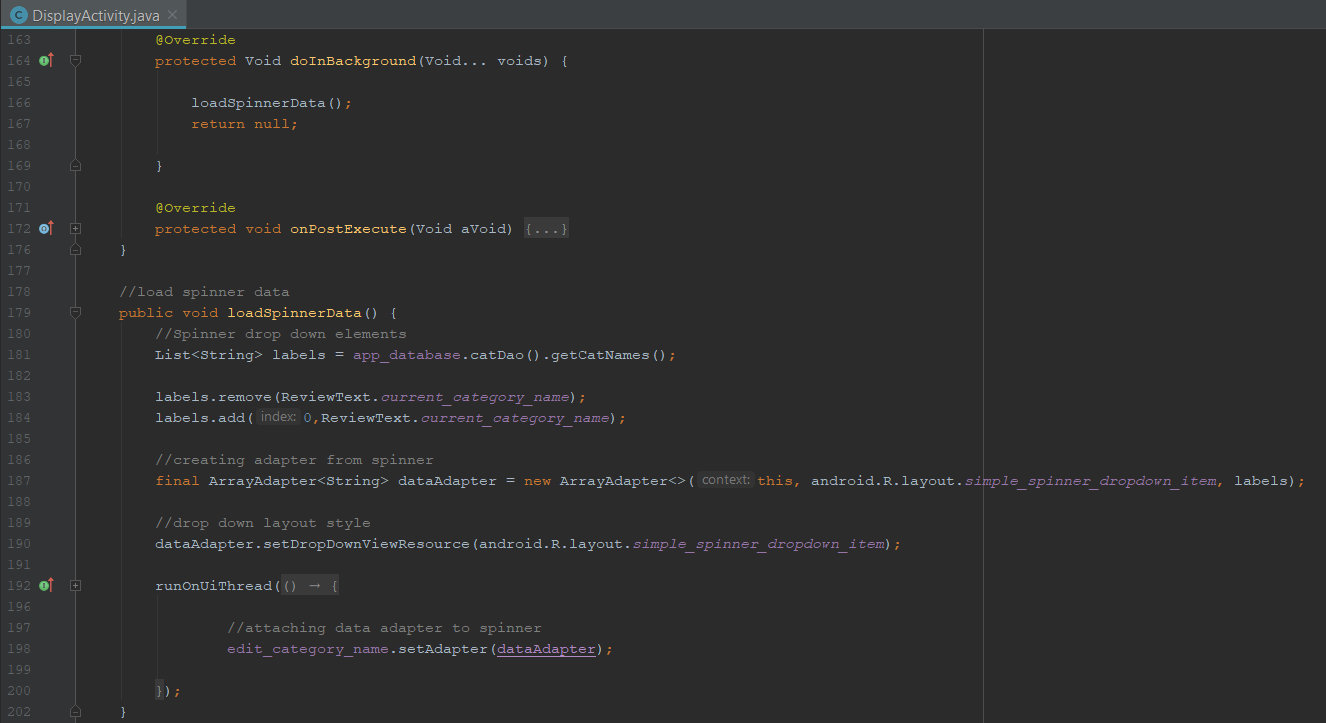This screenshot has width=1326, height=723.
Task: Click the fold end marker on line 169
Action: 76,166
